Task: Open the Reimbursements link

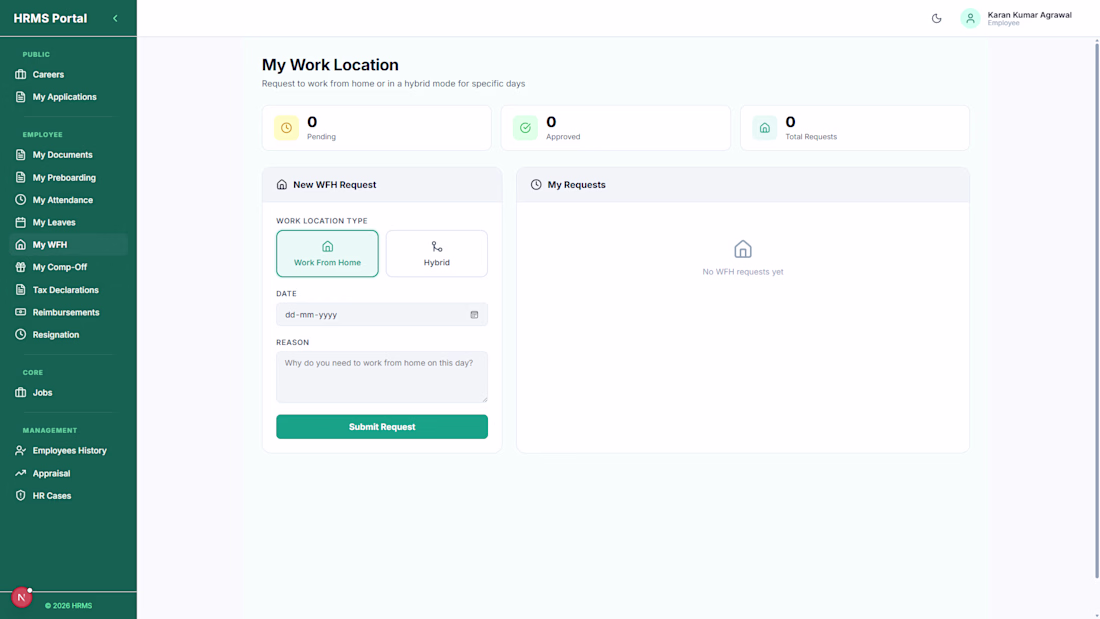Action: 68,312
